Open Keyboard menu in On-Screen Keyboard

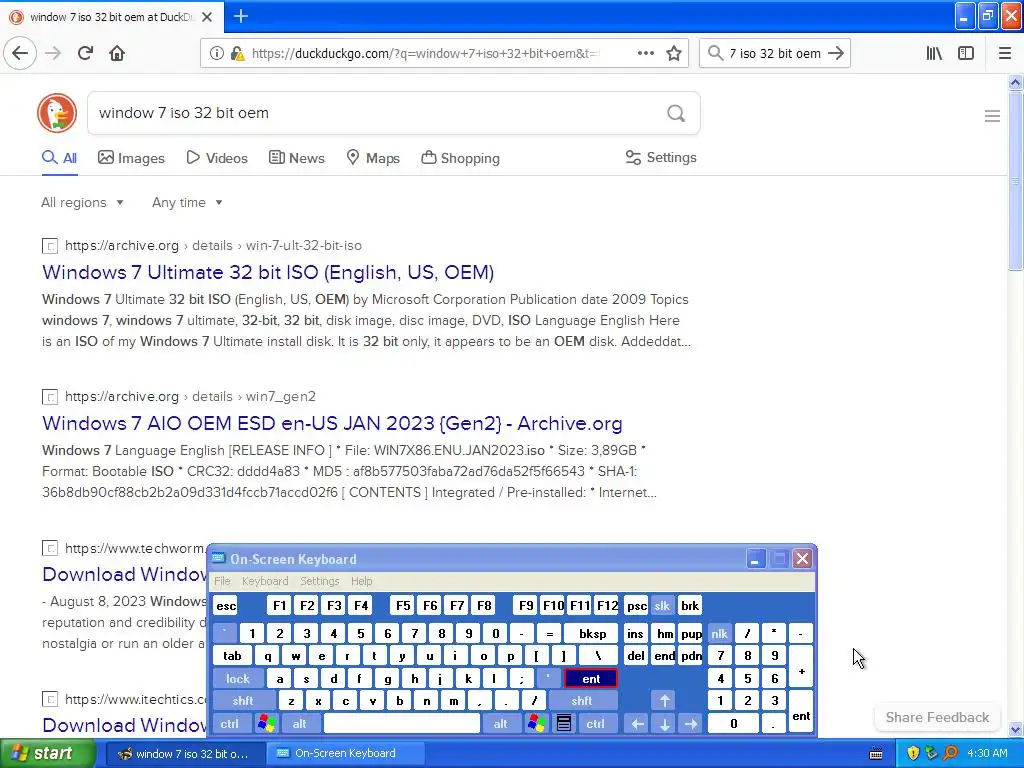[x=264, y=581]
